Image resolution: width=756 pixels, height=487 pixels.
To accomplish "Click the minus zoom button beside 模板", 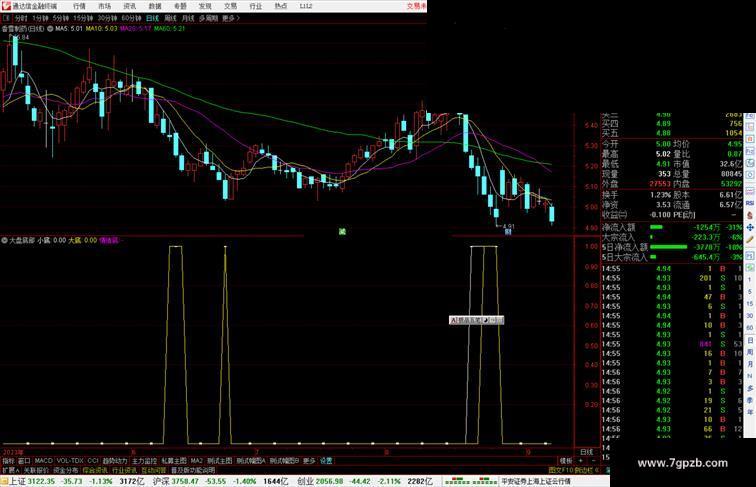I will point(593,461).
